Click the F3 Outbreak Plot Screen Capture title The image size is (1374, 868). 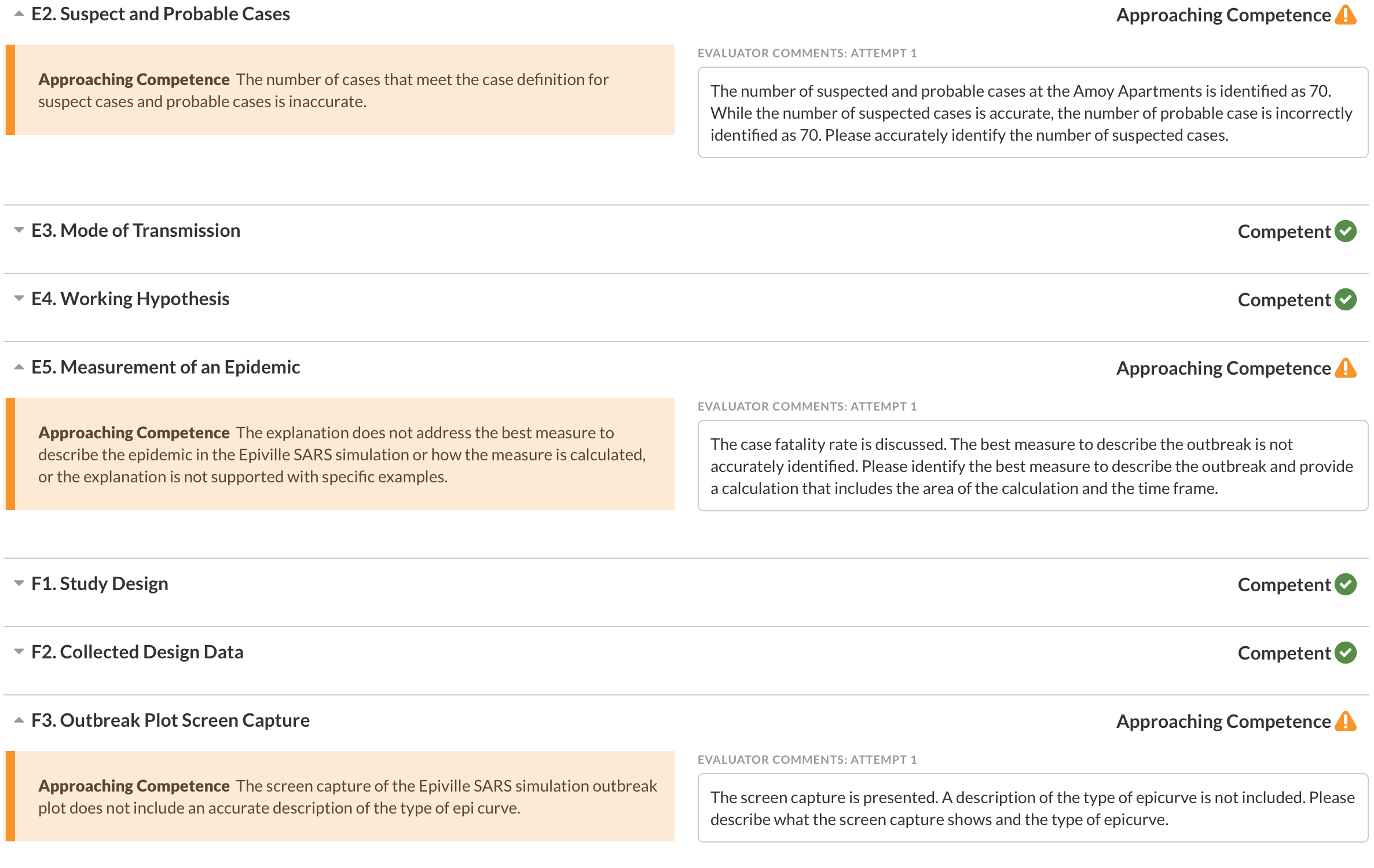(170, 720)
